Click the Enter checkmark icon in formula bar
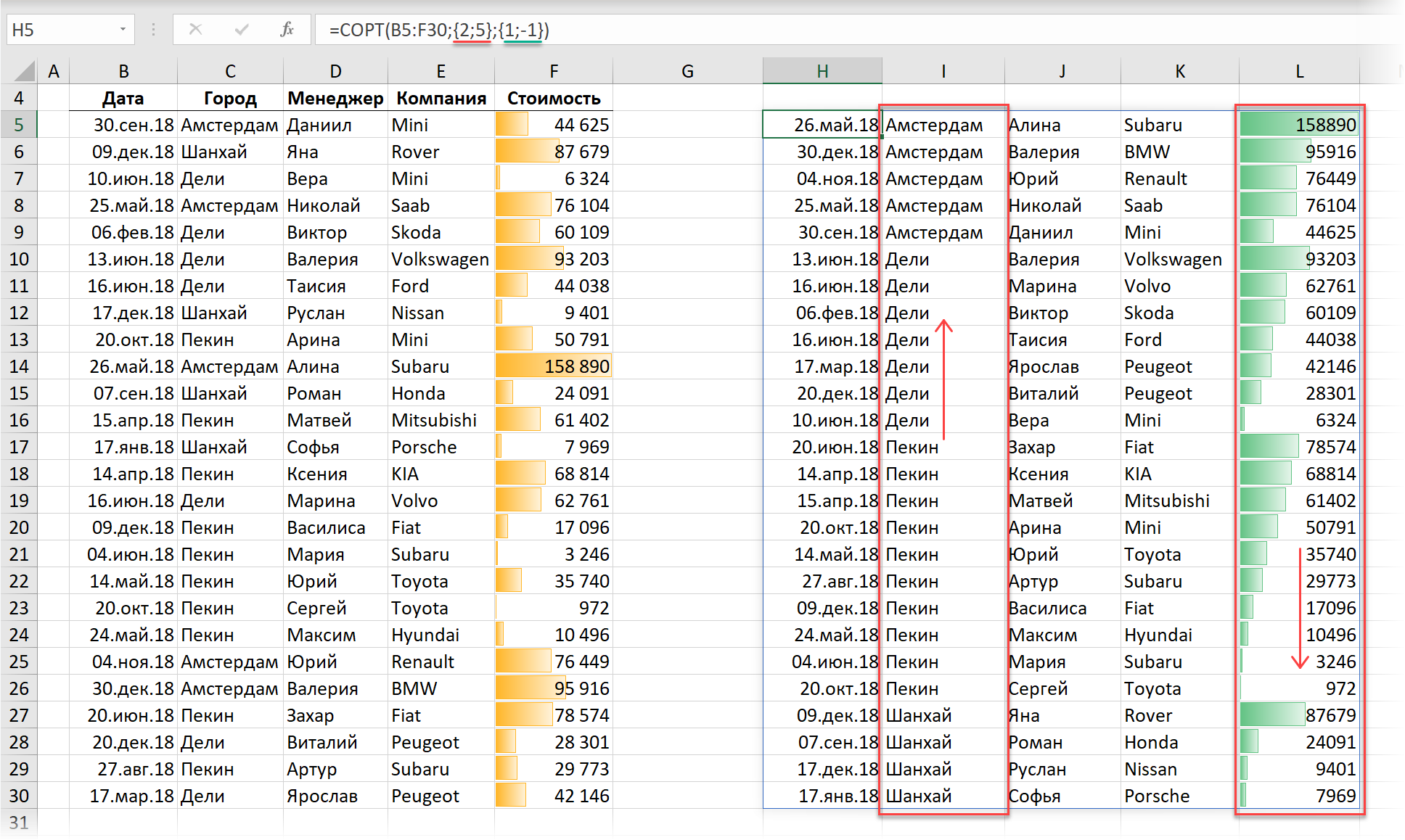The image size is (1405, 840). (x=242, y=30)
